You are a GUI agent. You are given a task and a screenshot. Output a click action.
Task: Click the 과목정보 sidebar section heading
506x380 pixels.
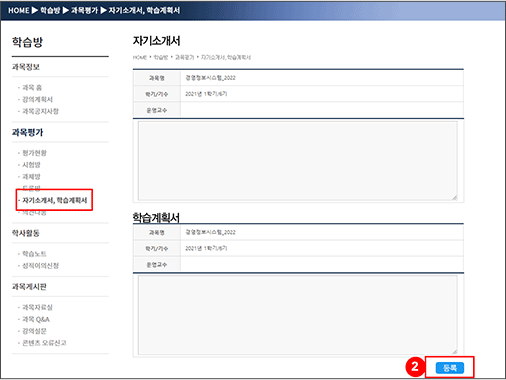coord(26,67)
